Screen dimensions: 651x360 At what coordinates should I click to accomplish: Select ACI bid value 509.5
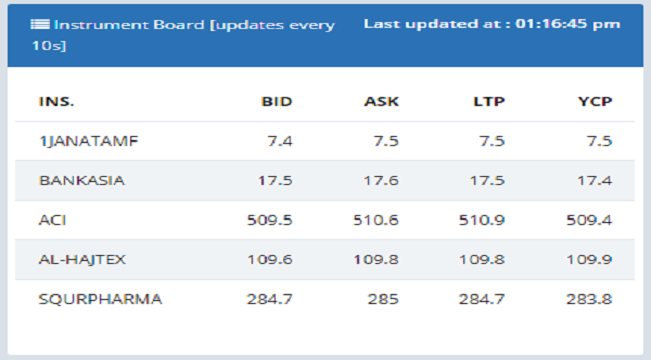click(269, 220)
